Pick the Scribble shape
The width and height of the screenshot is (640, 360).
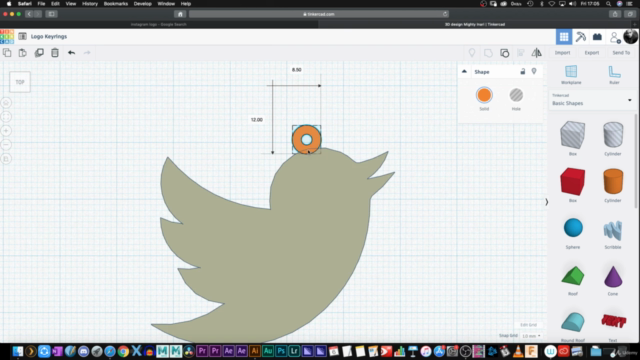pos(613,231)
